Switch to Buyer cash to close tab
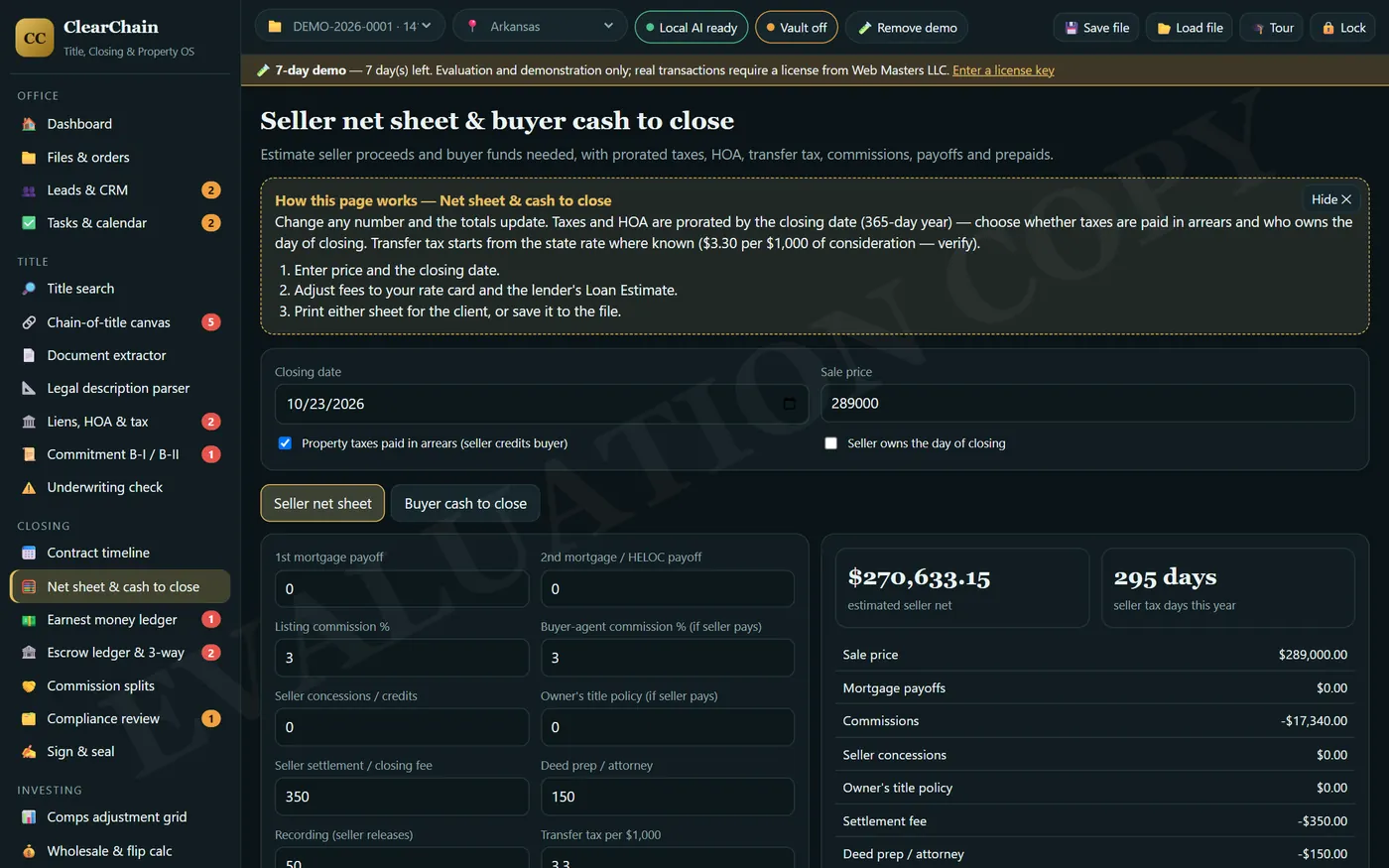The width and height of the screenshot is (1389, 868). point(465,504)
